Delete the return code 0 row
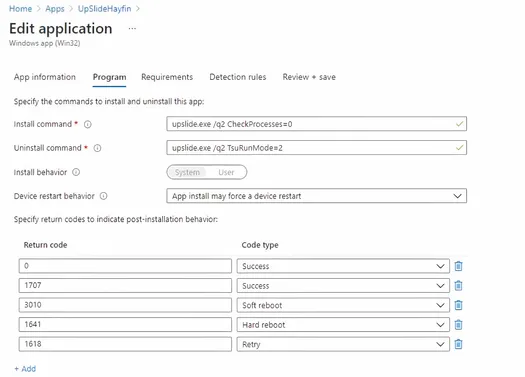 pyautogui.click(x=458, y=266)
